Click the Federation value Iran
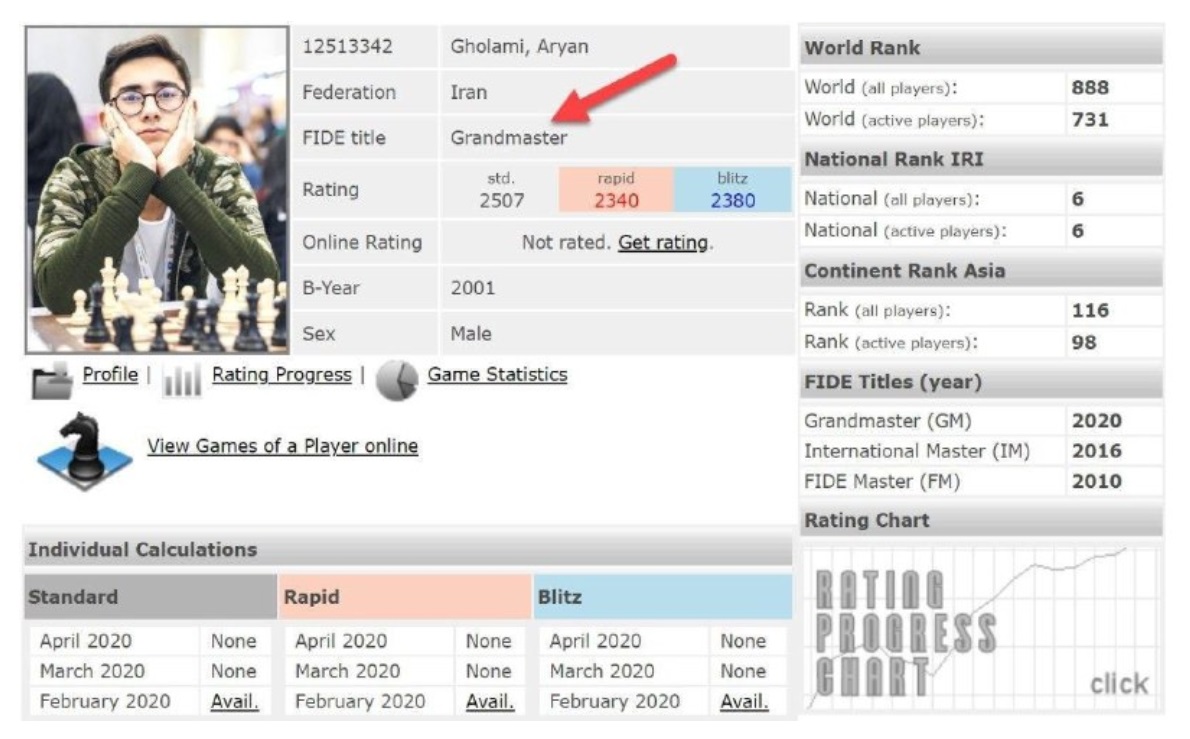Screen dimensions: 1190x739 pos(468,93)
